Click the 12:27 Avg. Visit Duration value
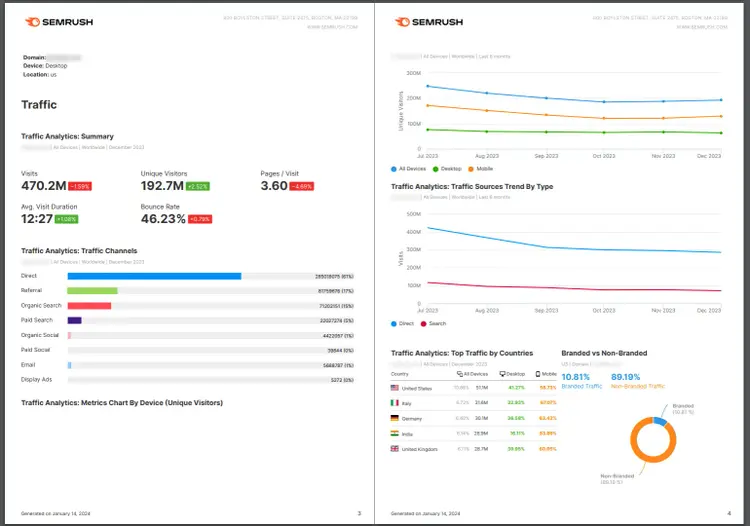This screenshot has height=526, width=750. coord(37,219)
